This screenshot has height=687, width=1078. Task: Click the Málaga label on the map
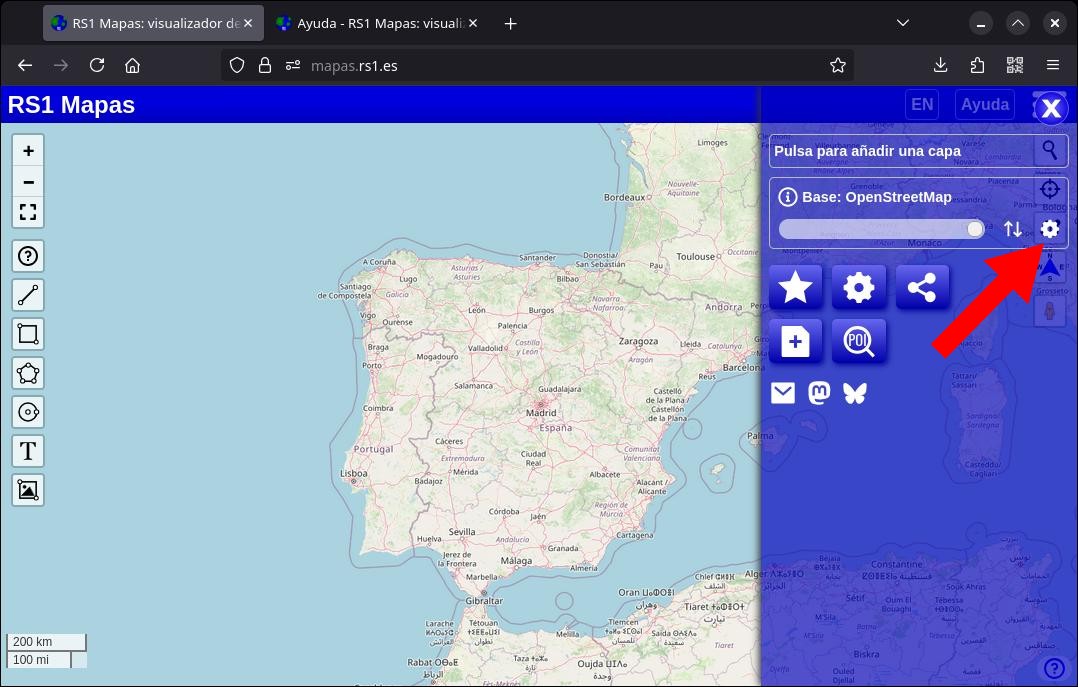(516, 561)
